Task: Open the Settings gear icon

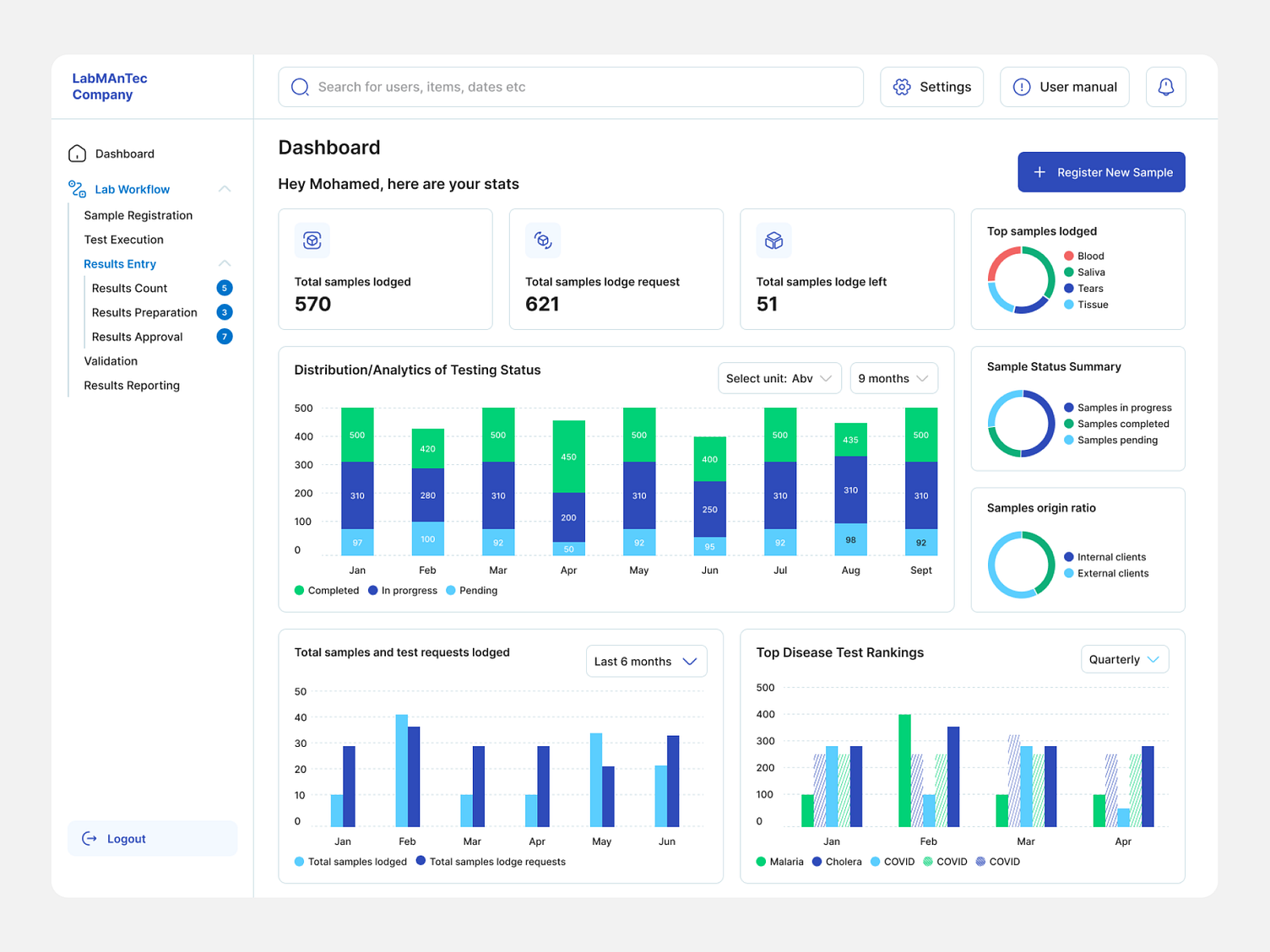Action: [x=901, y=86]
